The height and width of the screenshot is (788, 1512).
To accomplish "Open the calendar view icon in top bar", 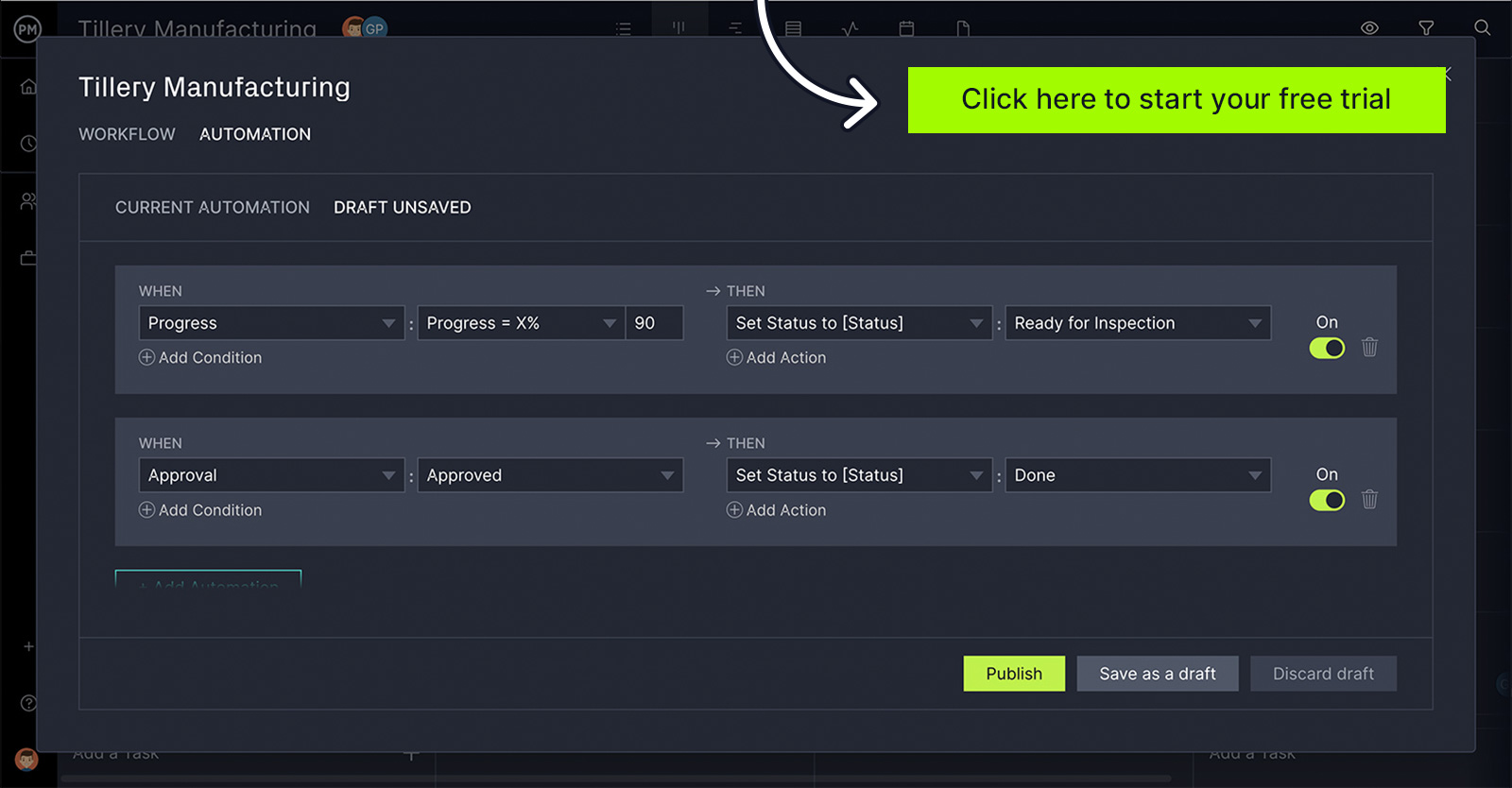I will tap(906, 28).
